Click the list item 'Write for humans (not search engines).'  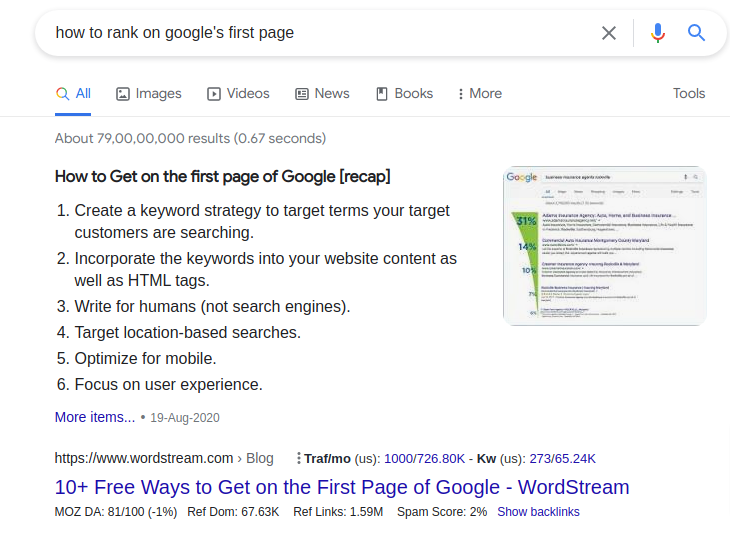(x=212, y=306)
